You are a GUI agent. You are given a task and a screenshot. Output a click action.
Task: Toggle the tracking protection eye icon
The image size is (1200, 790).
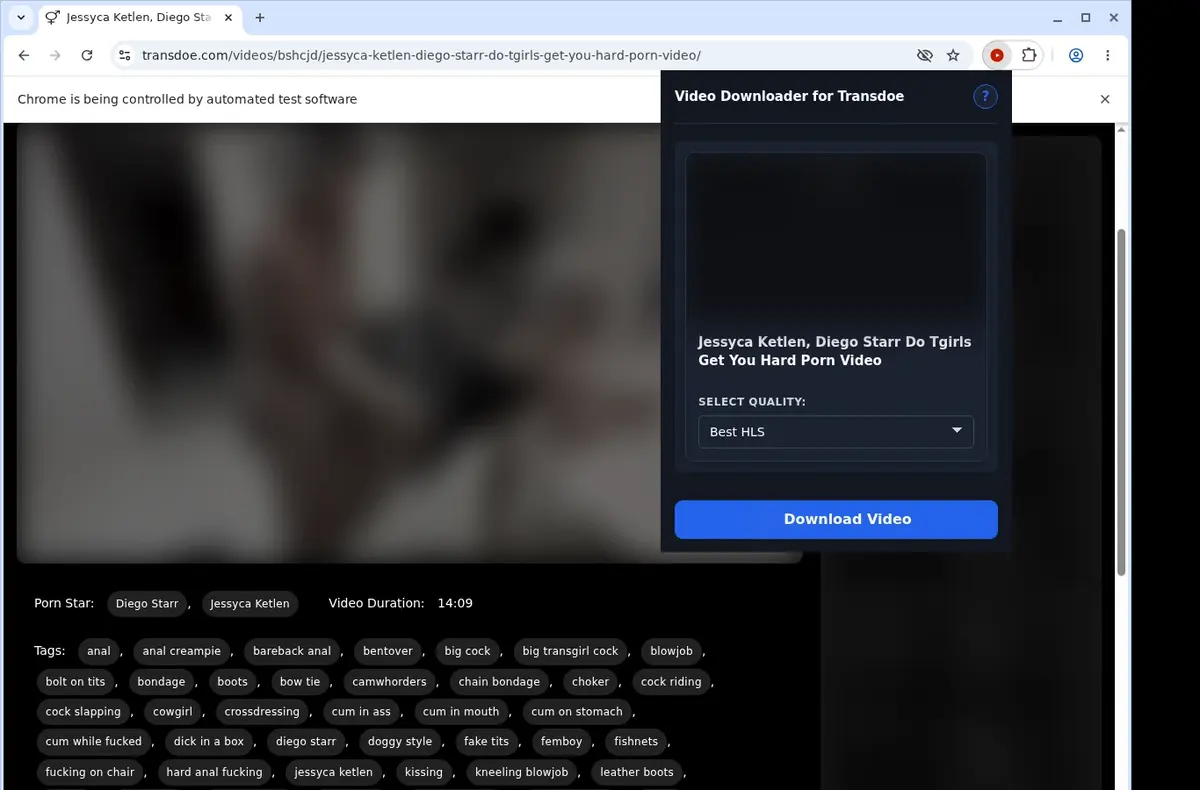point(924,56)
